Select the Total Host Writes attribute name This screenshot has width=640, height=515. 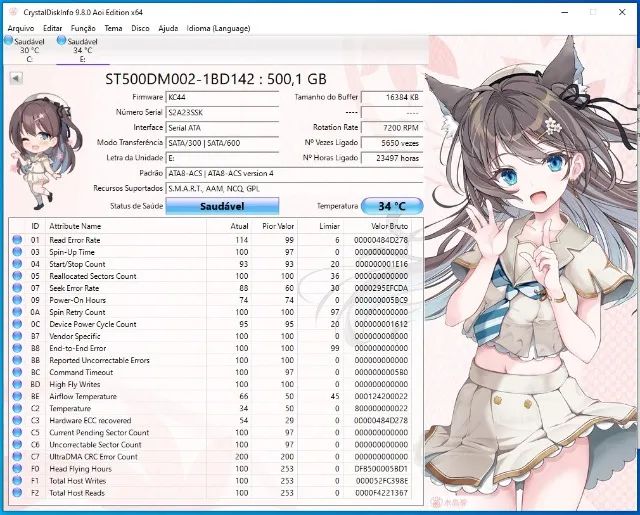78,481
